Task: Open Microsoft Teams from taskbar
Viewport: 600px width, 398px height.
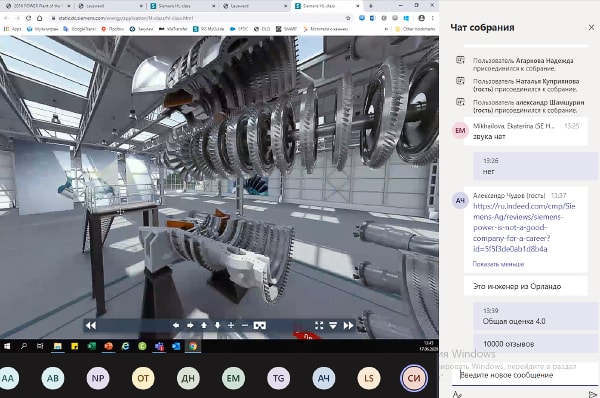Action: tap(159, 346)
